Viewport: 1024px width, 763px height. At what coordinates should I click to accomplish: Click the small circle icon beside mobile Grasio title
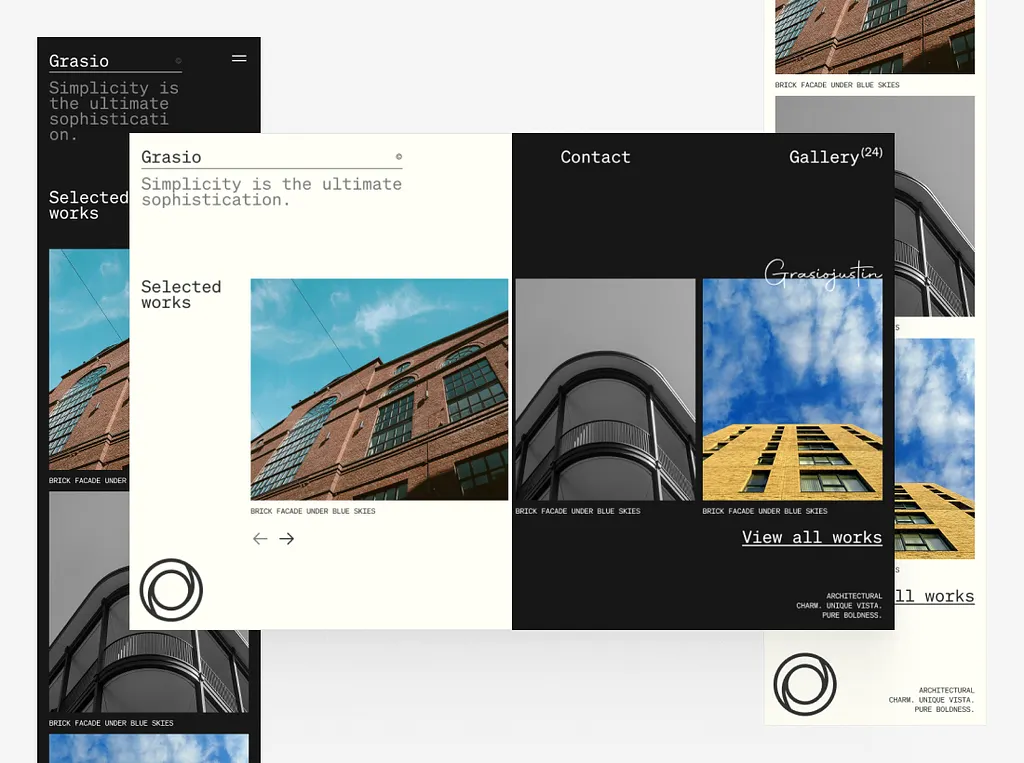pyautogui.click(x=178, y=61)
